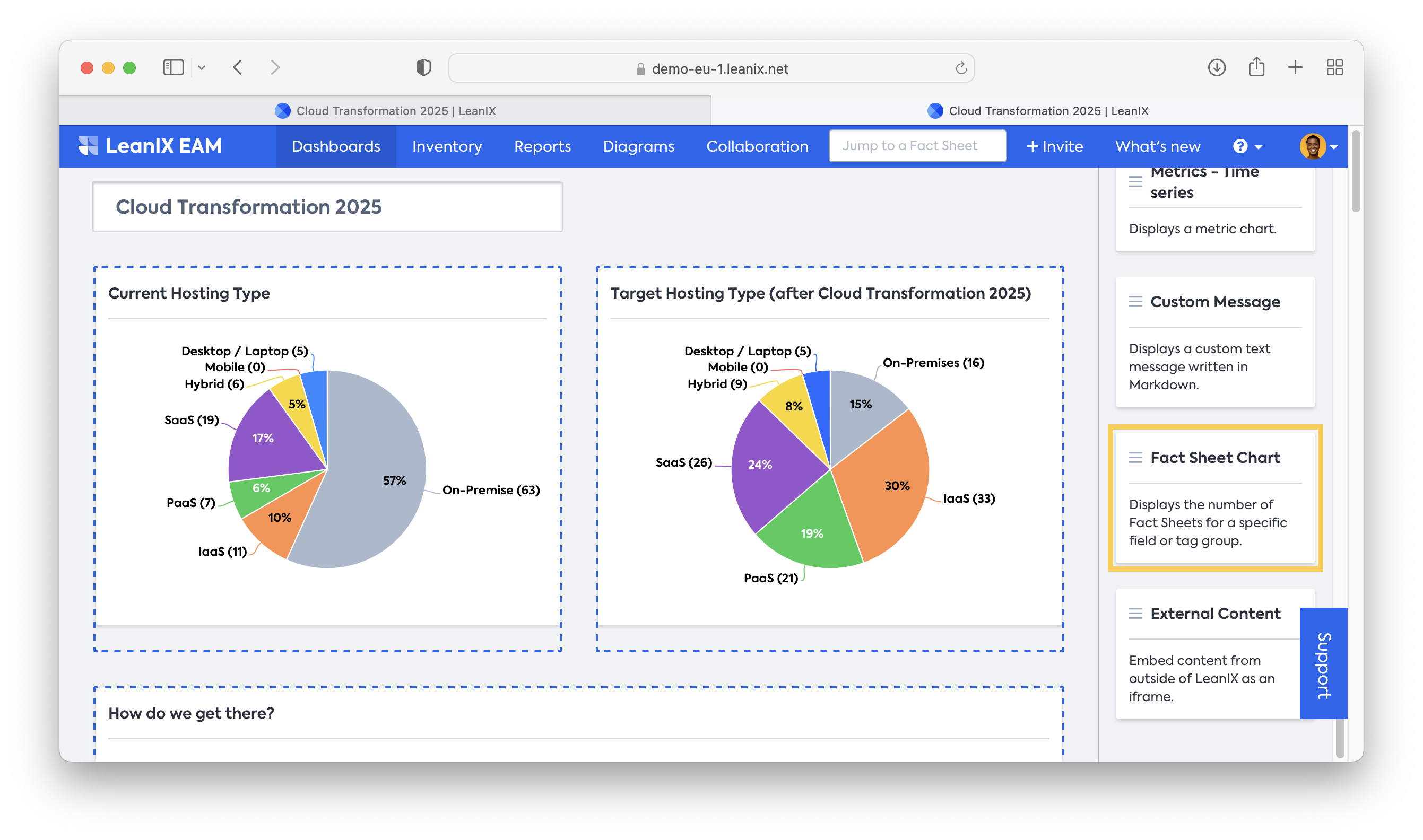Expand the sidebar chevron dropdown in Safari
The image size is (1423, 840).
(202, 68)
